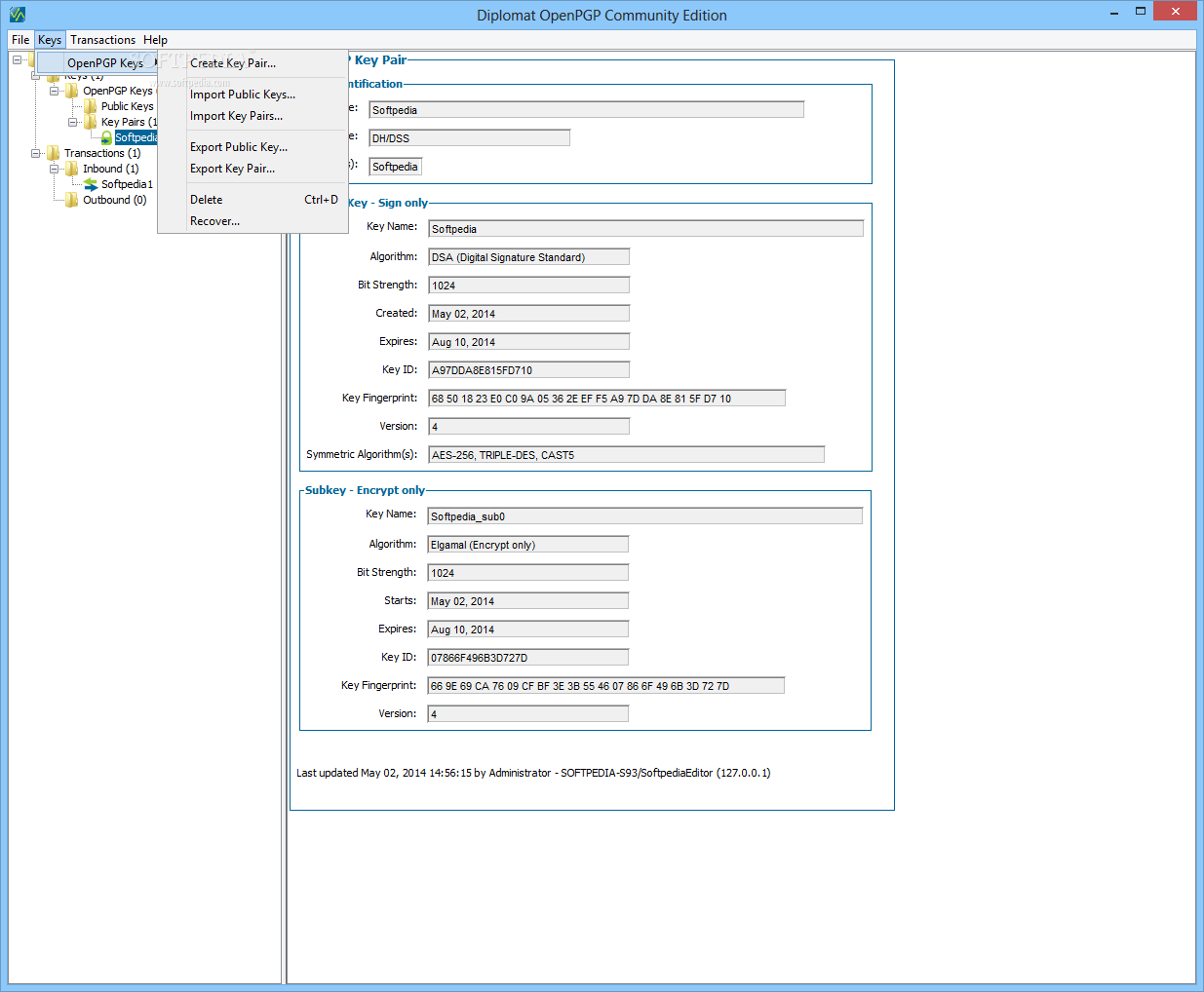Click the Sign key Version field

(x=528, y=427)
